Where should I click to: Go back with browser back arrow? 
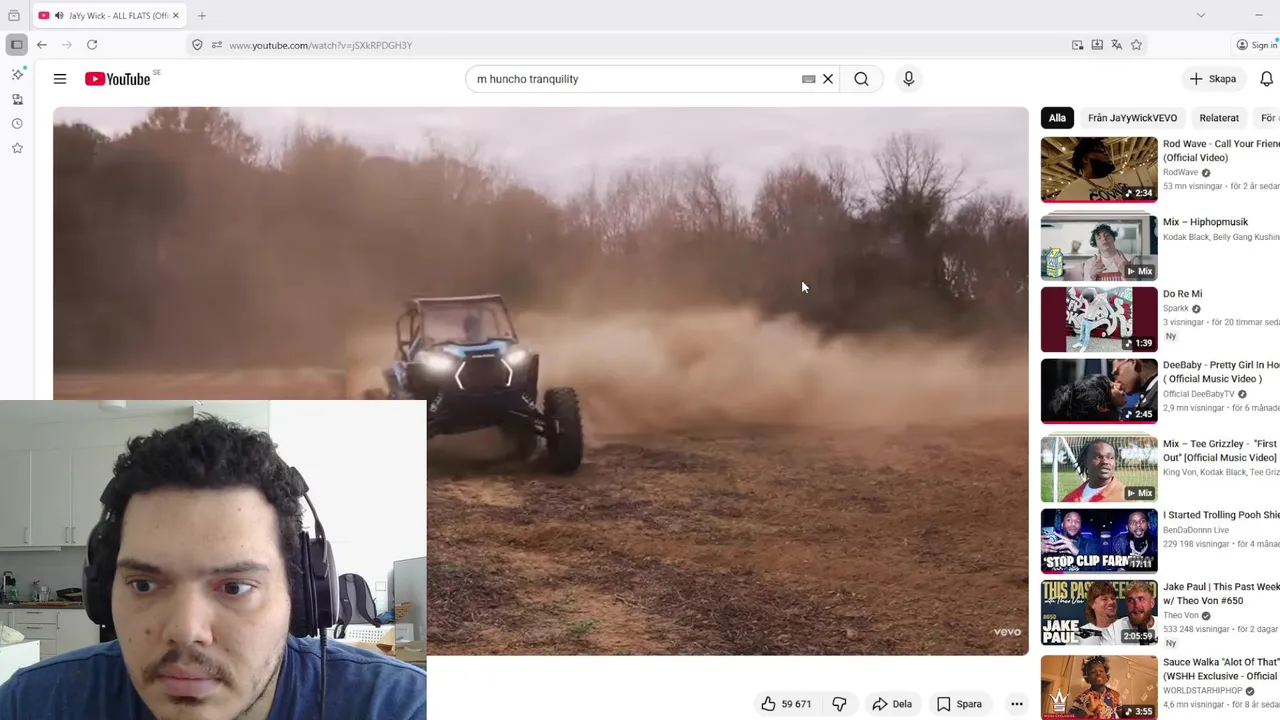[42, 45]
